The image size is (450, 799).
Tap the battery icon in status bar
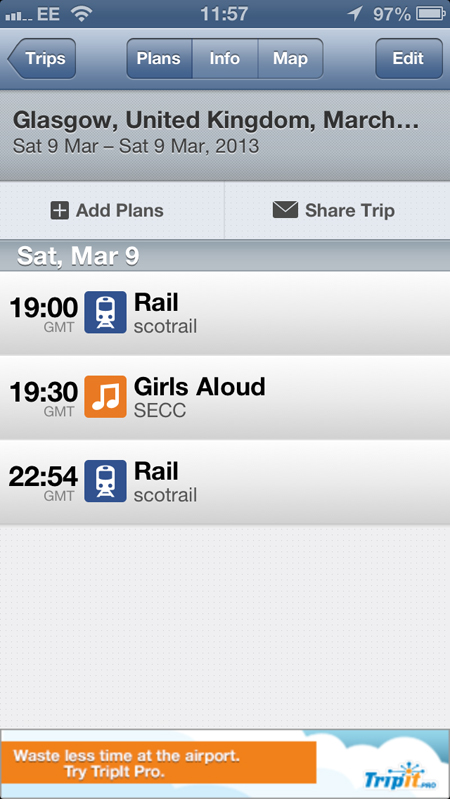431,14
